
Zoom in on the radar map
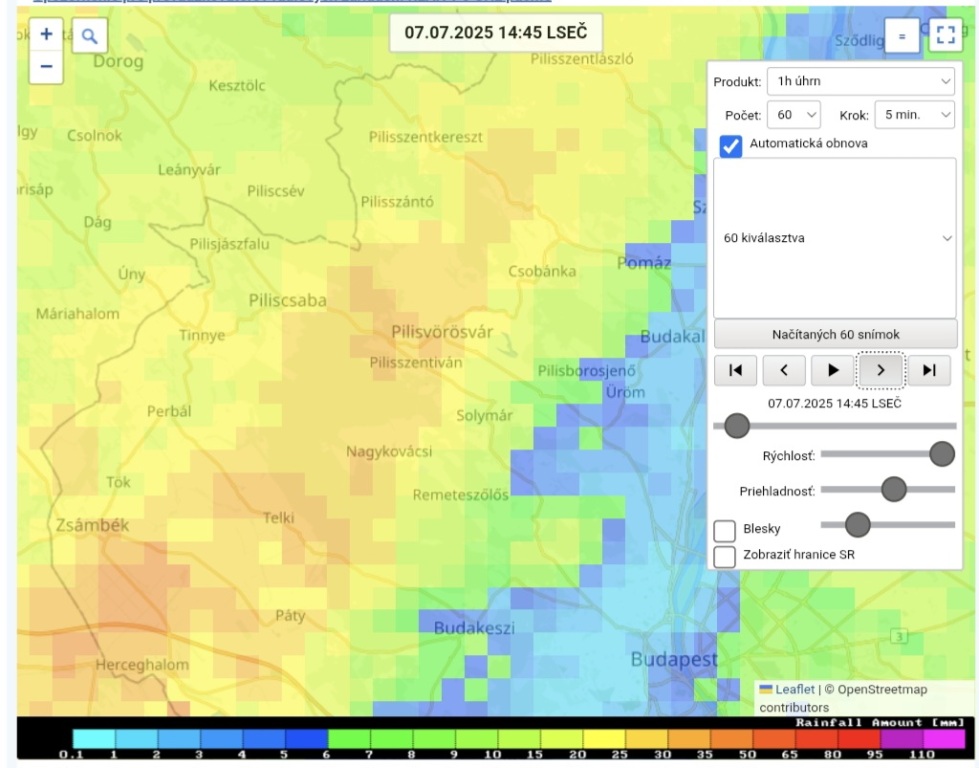tap(45, 34)
